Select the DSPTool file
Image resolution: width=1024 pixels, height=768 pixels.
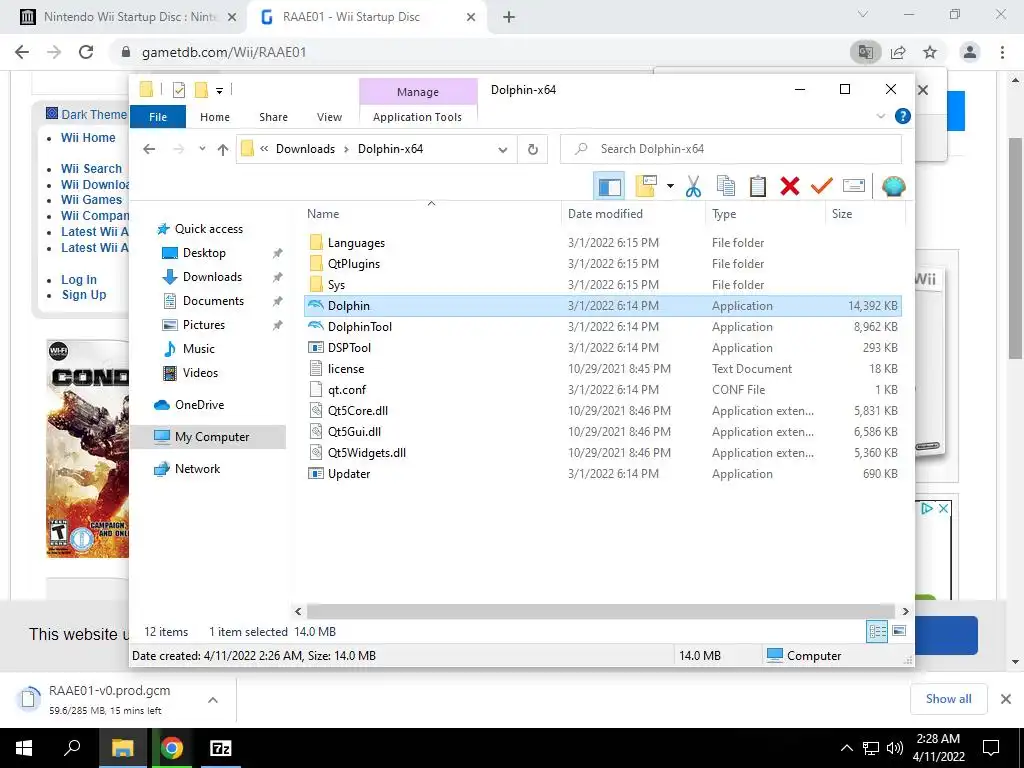602,347
